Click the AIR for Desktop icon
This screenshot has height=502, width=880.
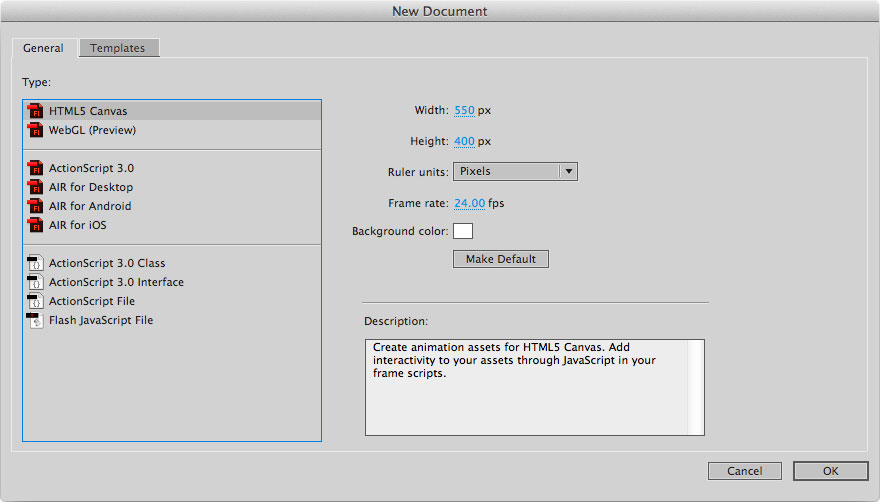35,187
